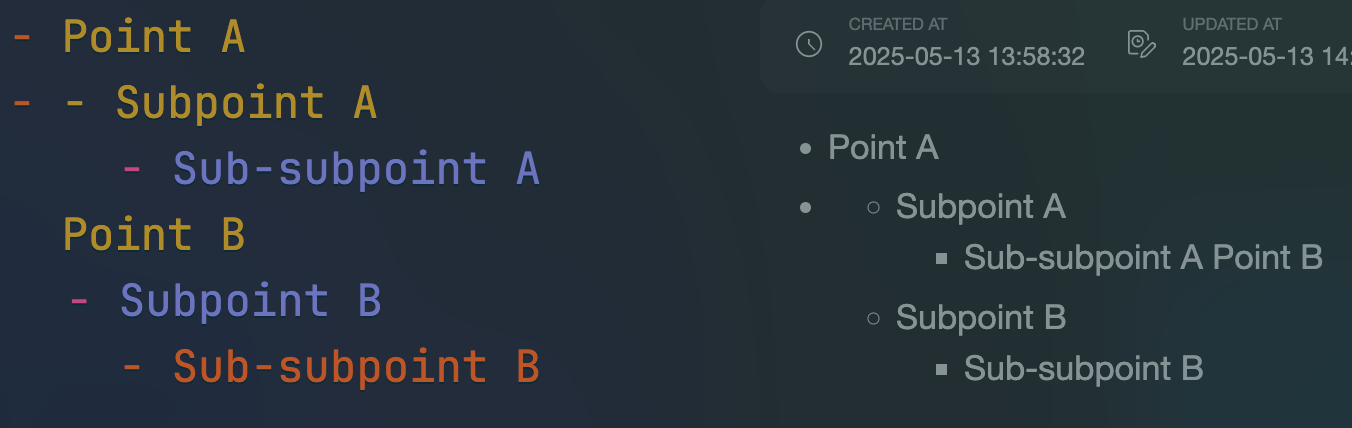Click Point A in the rendered preview
1352x428 pixels.
pos(883,148)
